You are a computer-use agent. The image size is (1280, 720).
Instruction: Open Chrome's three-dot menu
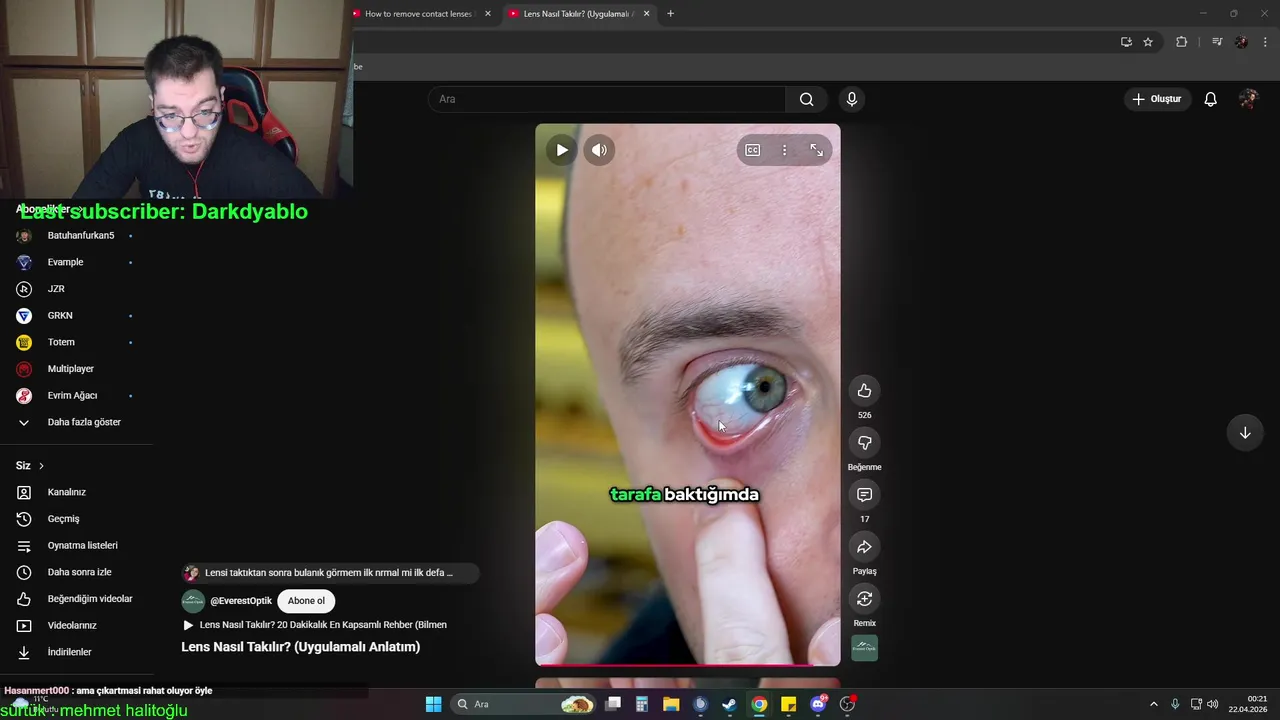(1266, 42)
